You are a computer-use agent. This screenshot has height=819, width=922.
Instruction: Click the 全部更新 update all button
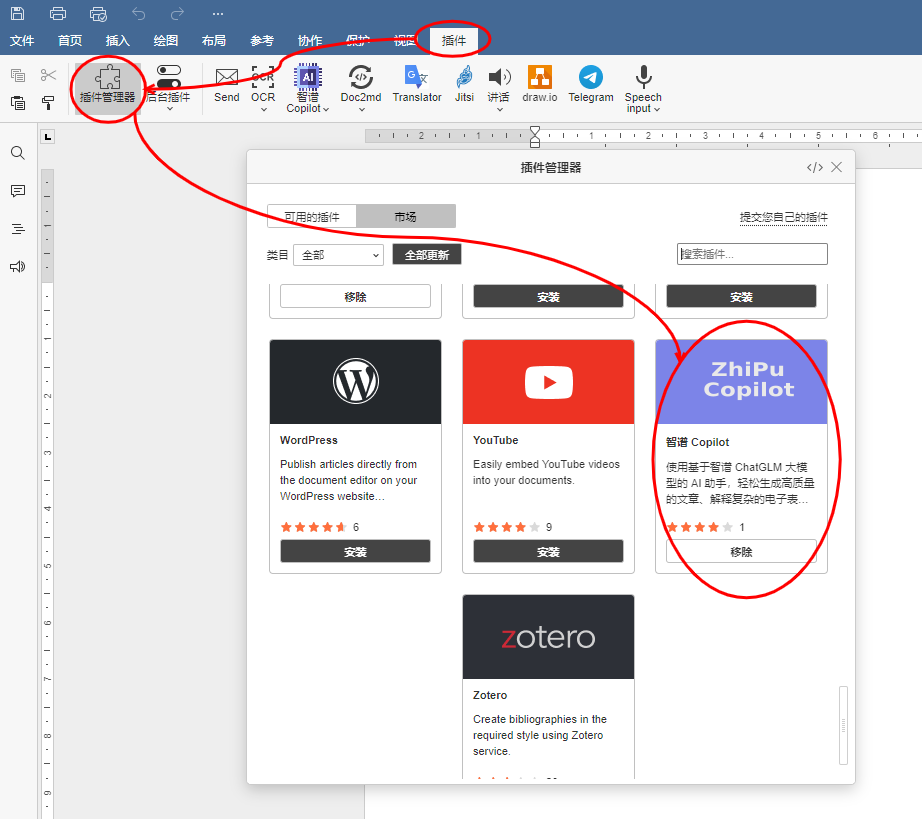pos(427,255)
